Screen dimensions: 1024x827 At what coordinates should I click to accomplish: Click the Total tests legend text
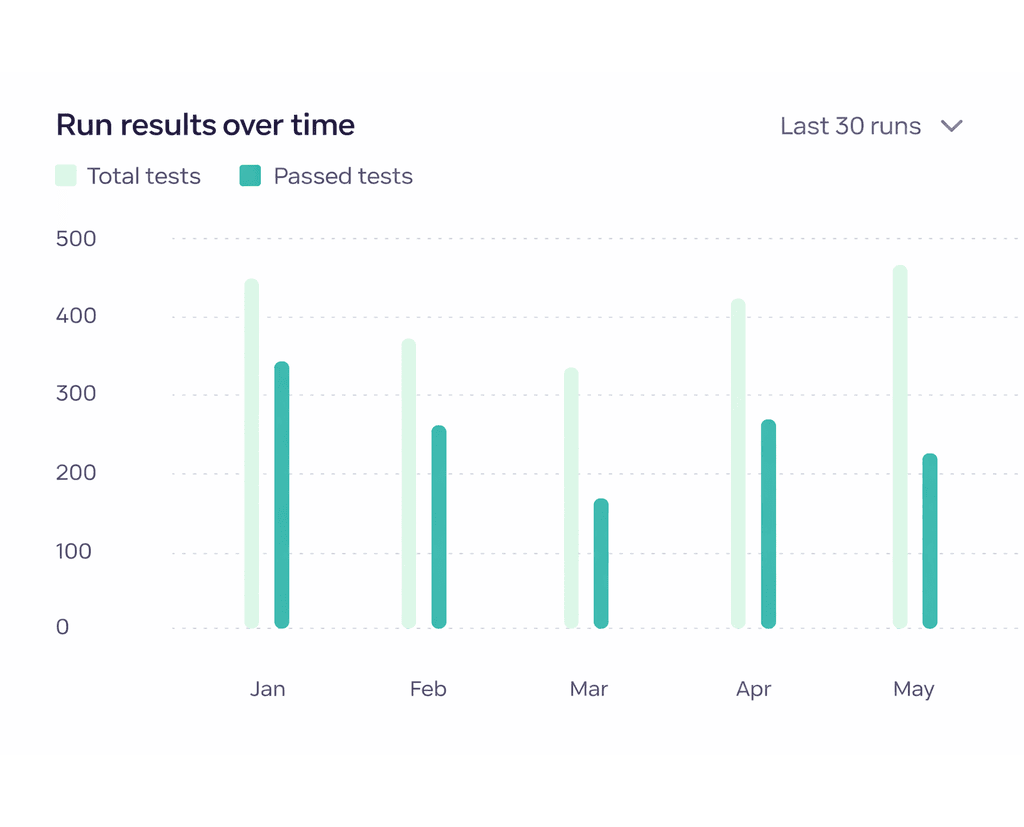pyautogui.click(x=143, y=175)
